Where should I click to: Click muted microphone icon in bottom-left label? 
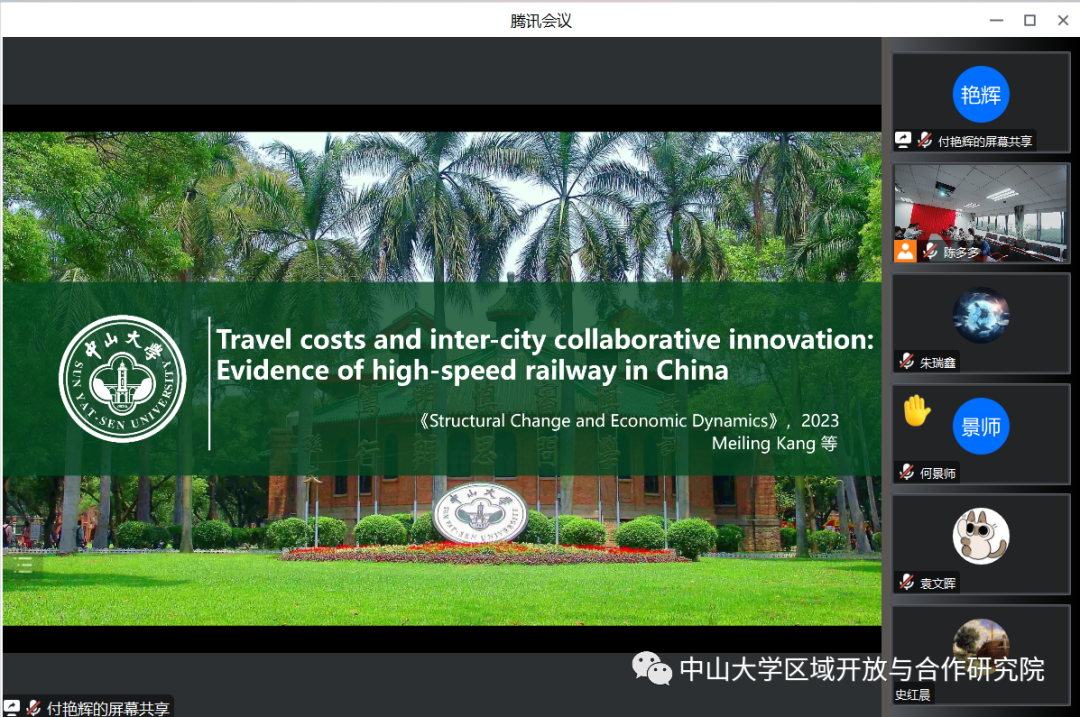(34, 708)
